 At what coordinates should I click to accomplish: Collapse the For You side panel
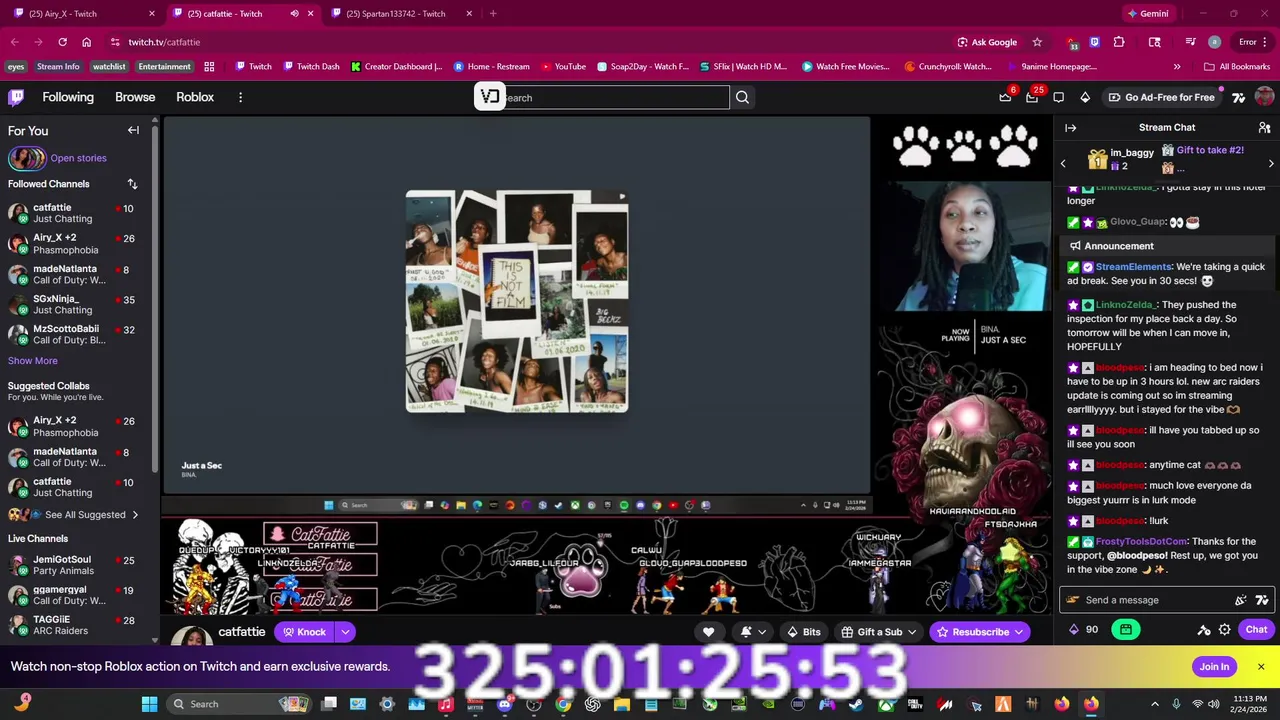pos(133,130)
